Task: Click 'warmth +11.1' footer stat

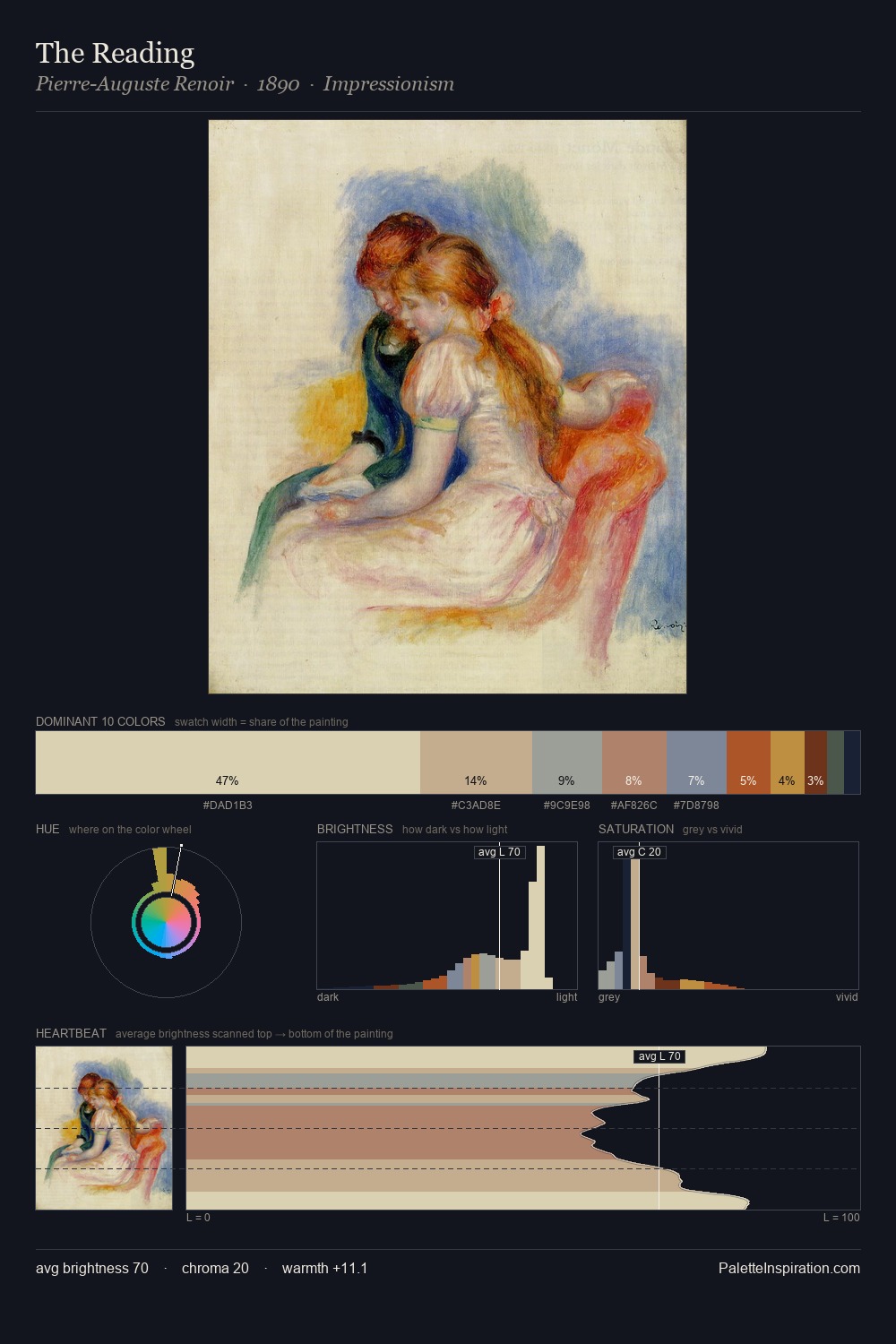Action: [325, 1268]
